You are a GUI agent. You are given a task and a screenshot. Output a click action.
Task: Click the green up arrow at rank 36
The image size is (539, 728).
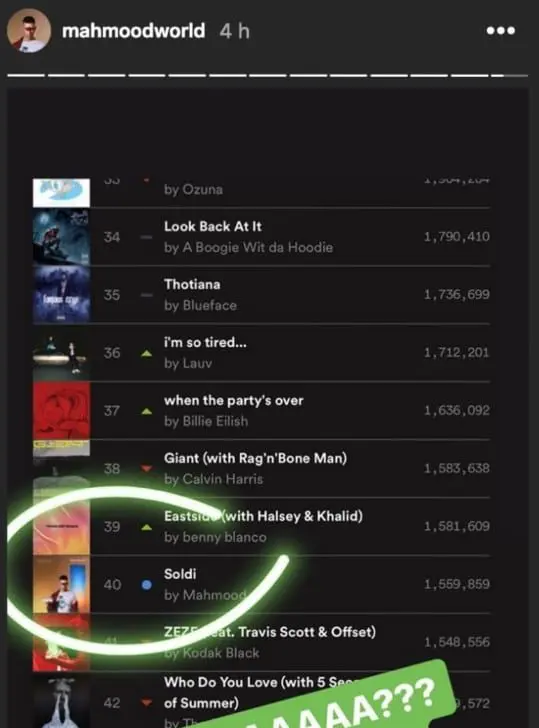point(146,353)
